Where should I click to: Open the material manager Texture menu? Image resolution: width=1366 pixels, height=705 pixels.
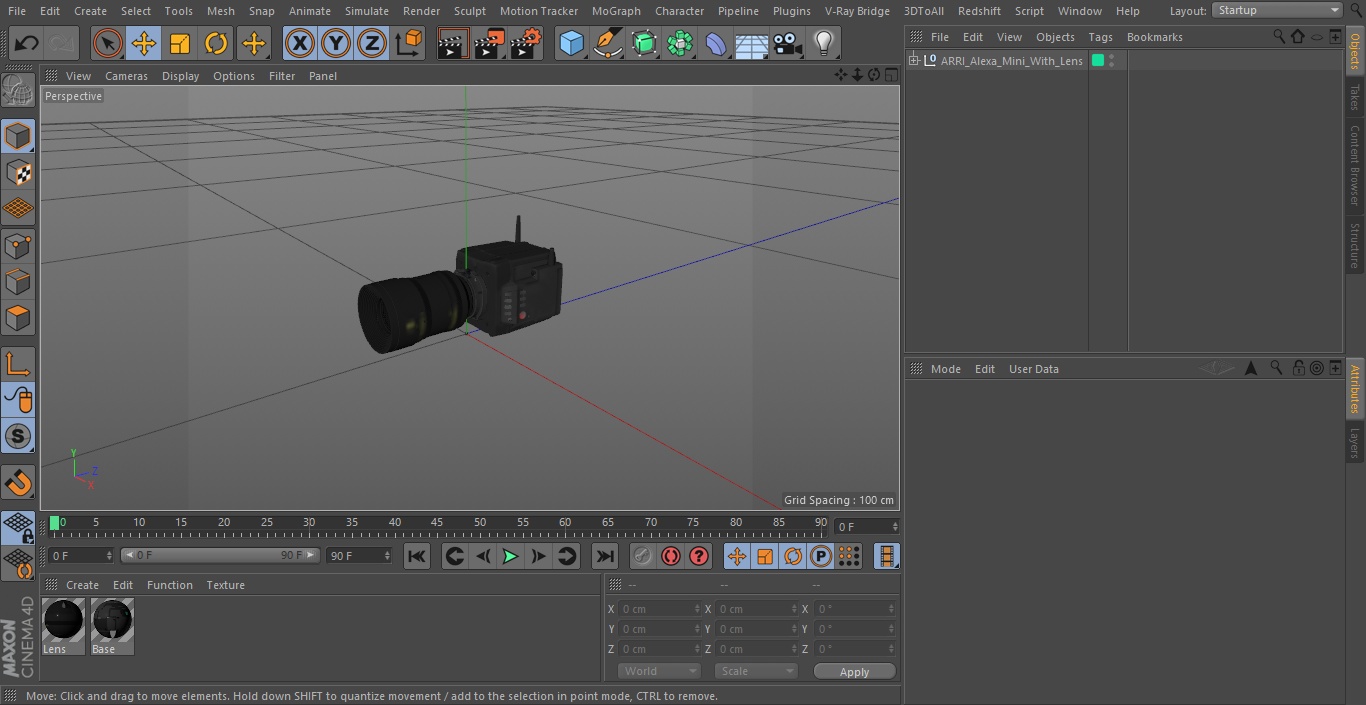click(225, 585)
